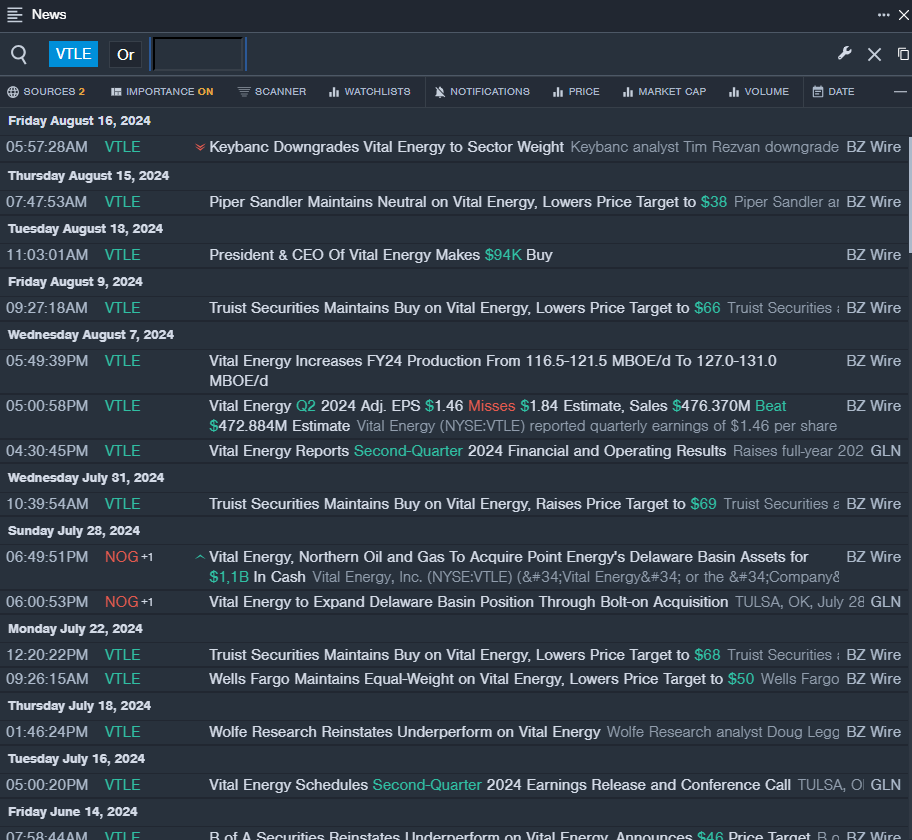Toggle the Or search operator
The width and height of the screenshot is (912, 840).
click(125, 54)
